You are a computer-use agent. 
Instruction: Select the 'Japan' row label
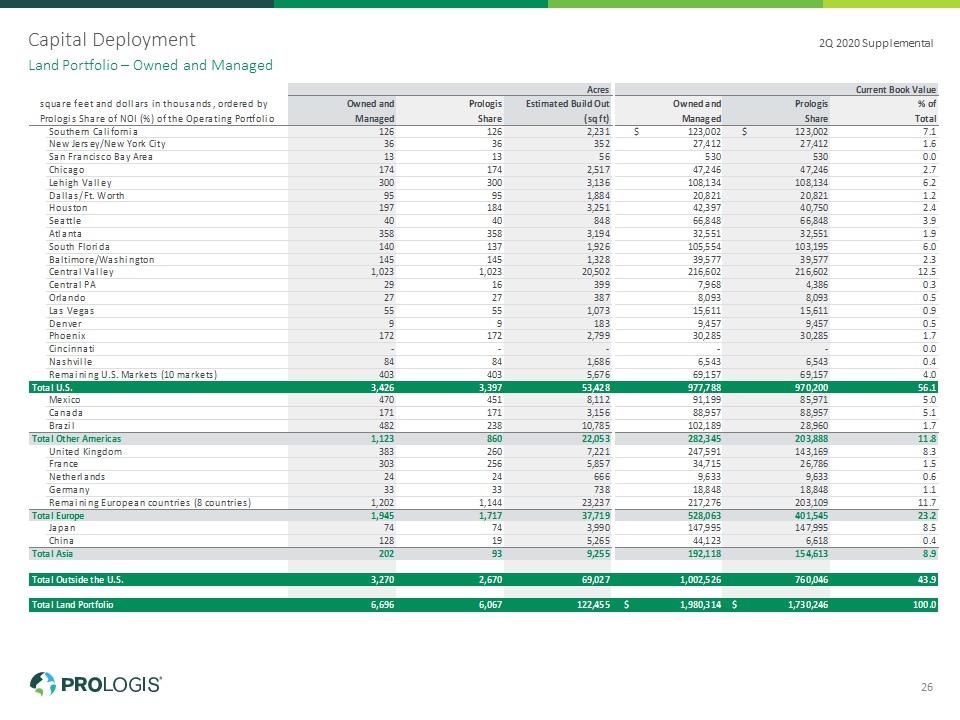tap(62, 528)
